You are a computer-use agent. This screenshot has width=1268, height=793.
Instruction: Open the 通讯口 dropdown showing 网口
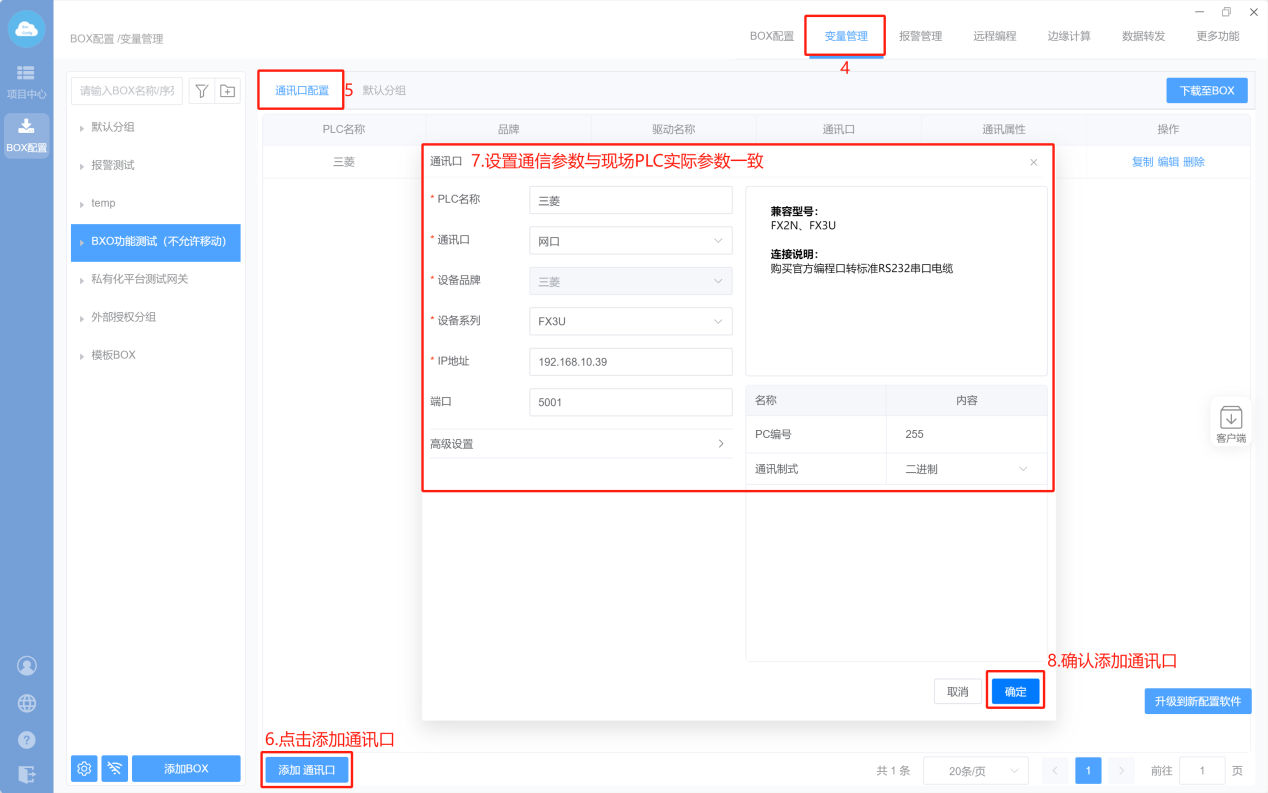630,241
